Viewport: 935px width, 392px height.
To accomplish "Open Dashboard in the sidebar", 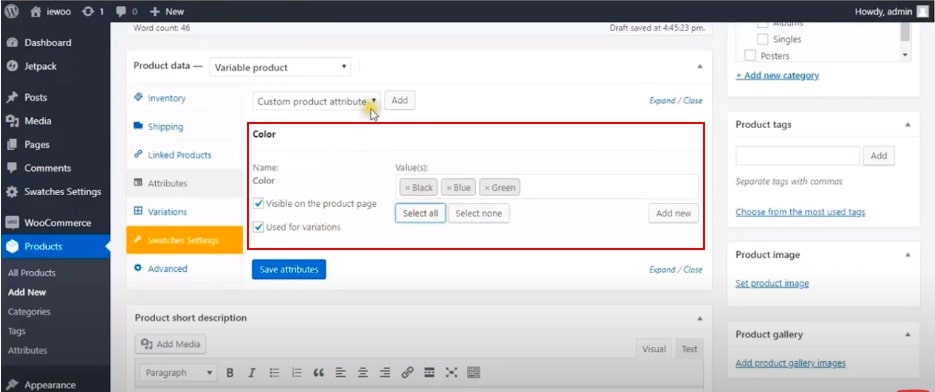I will 48,43.
